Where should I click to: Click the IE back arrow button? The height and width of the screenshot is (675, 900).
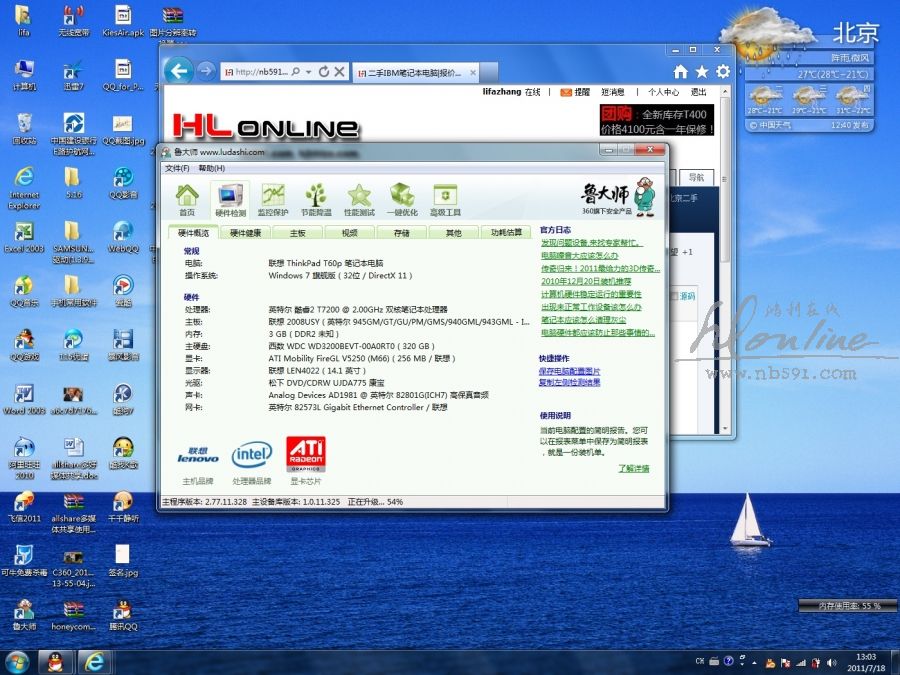click(x=179, y=71)
